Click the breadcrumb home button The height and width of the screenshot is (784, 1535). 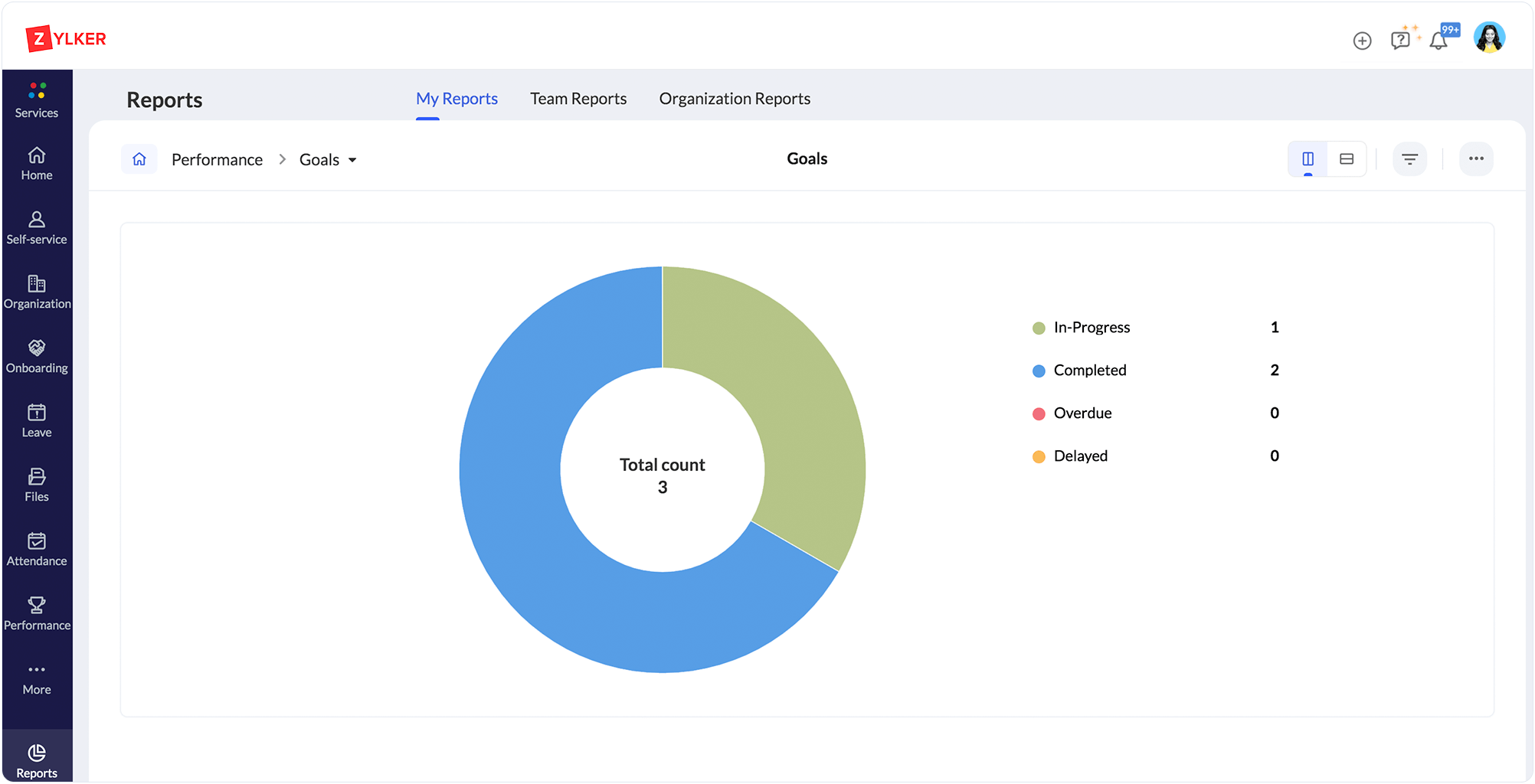point(139,159)
